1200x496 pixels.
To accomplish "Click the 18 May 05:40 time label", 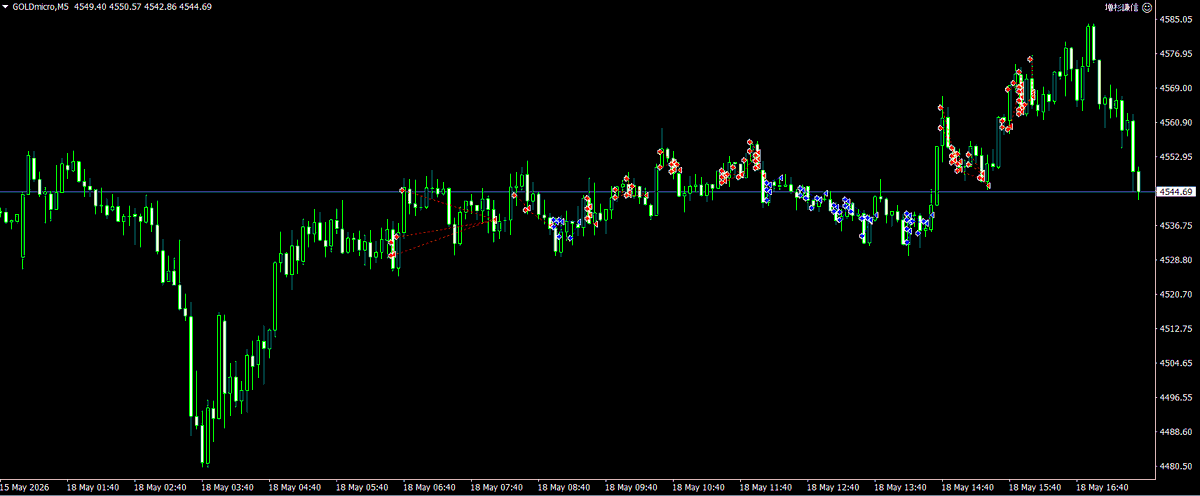I will 362,487.
